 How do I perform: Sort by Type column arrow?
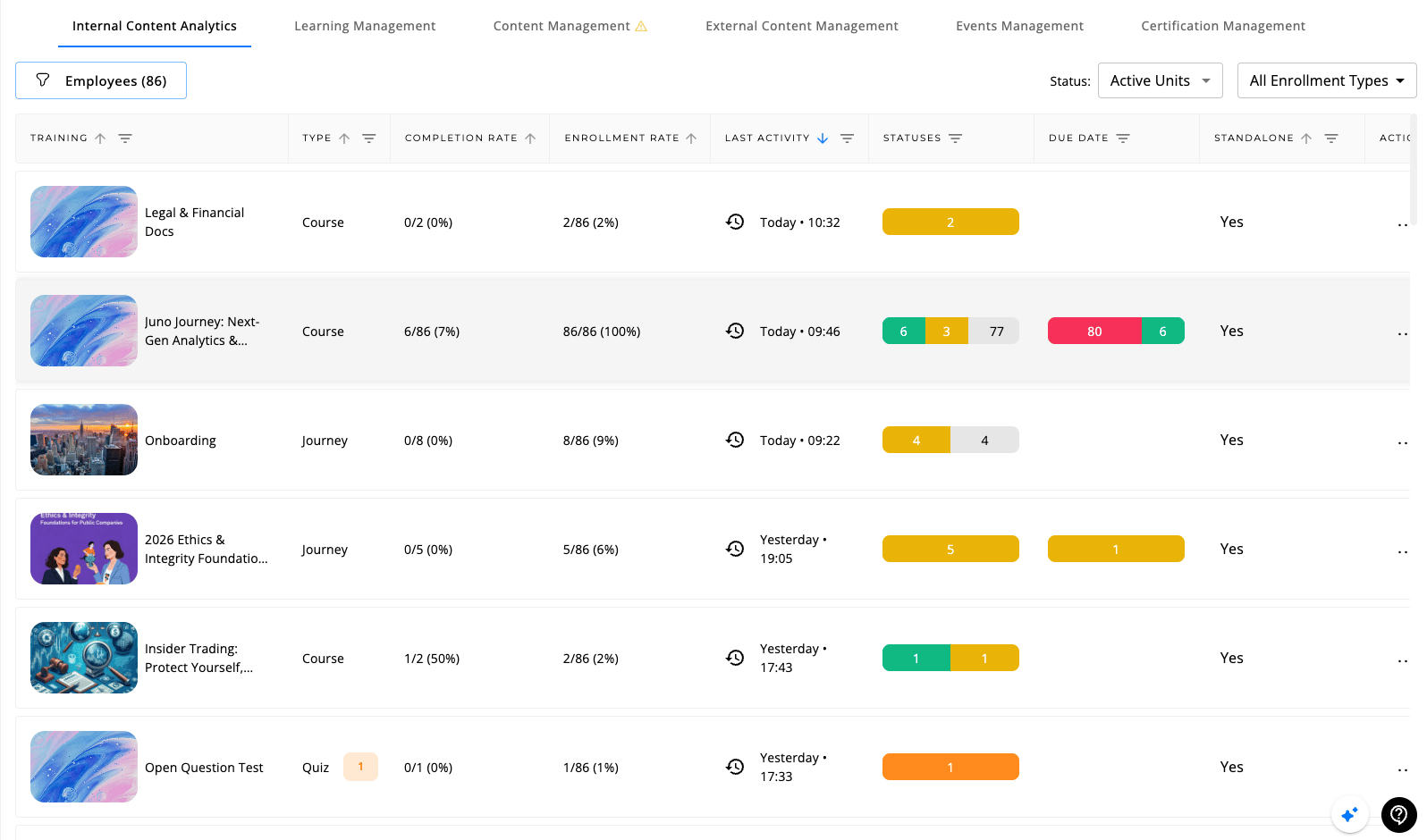click(x=344, y=139)
